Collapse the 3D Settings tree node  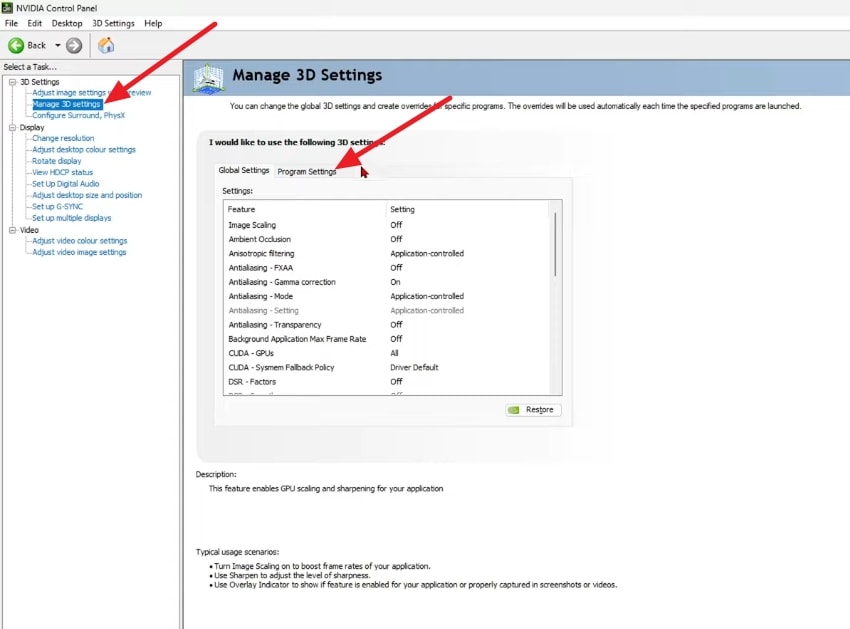coord(12,82)
